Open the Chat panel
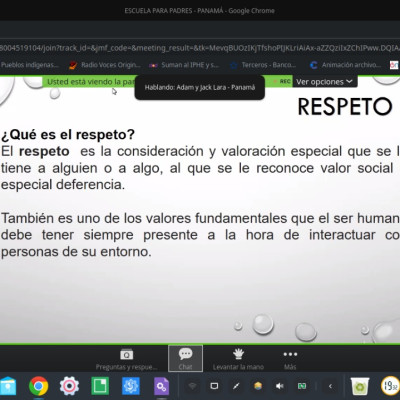 185,359
